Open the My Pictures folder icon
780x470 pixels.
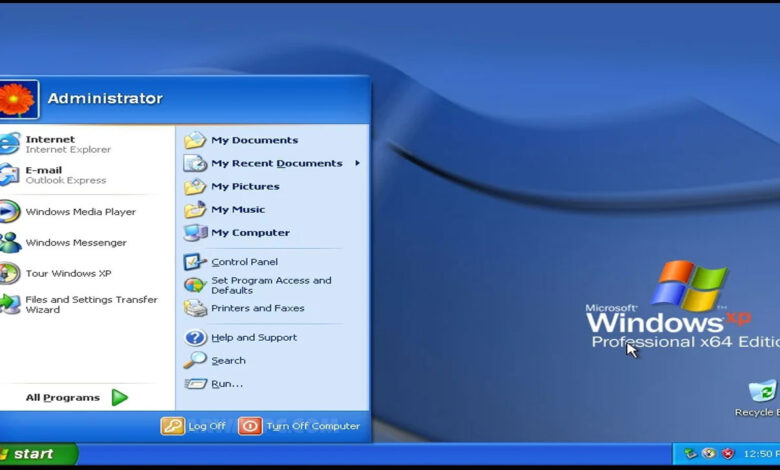click(x=195, y=187)
